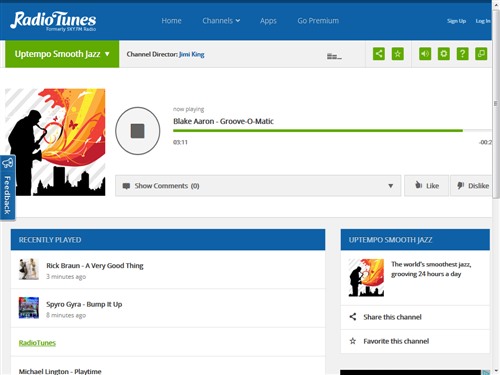Viewport: 500px width, 375px height.
Task: Expand the Show Comments (0) bar
Action: click(x=258, y=186)
